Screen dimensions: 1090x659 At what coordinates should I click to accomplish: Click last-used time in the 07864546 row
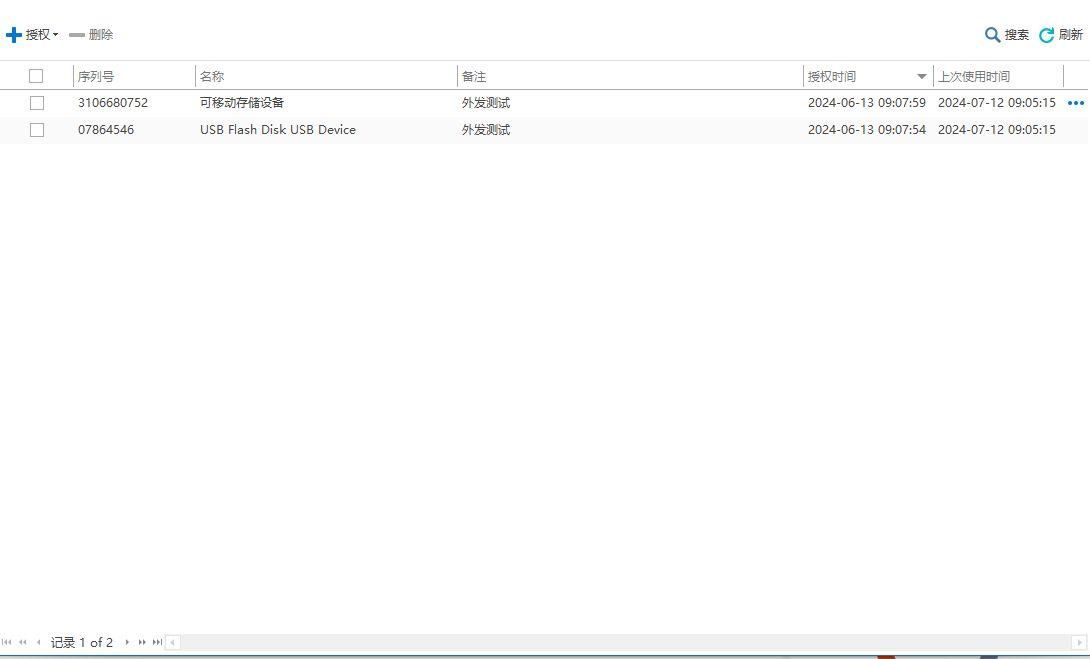(x=997, y=130)
